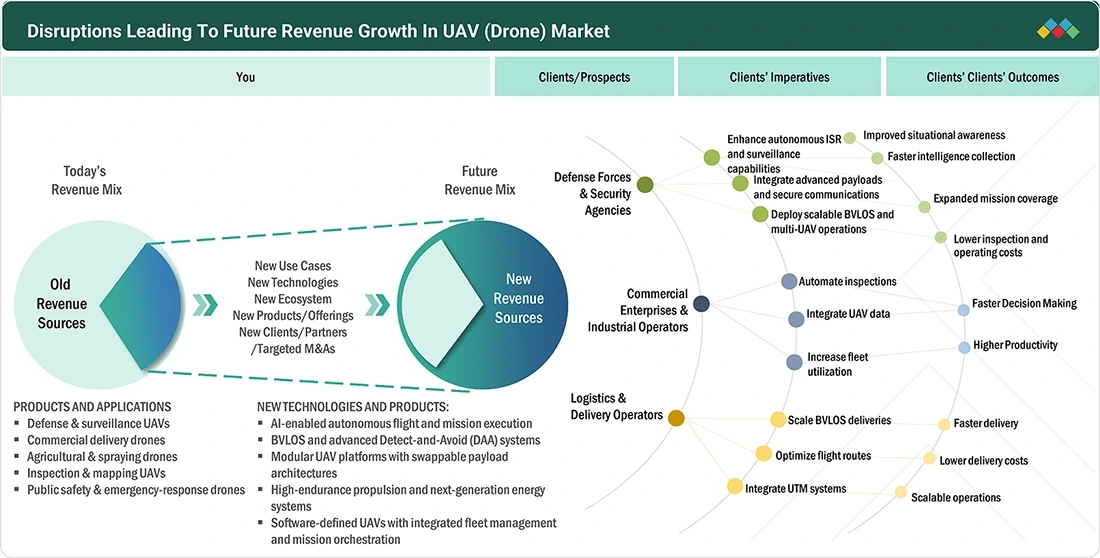Screen dimensions: 1100x558
Task: Click "AI-enabled autonomous flight and mission execution" bullet
Action: (x=401, y=423)
